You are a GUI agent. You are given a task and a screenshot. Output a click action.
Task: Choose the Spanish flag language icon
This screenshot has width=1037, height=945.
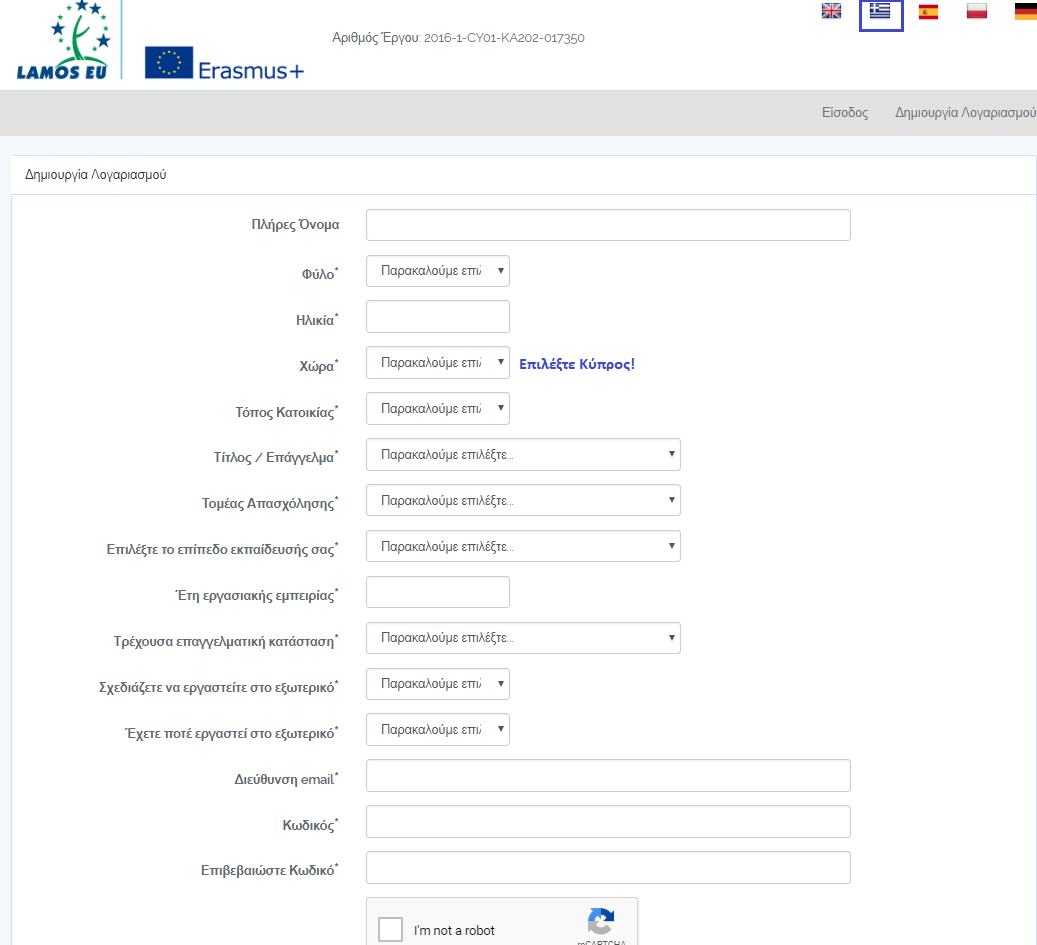coord(929,12)
